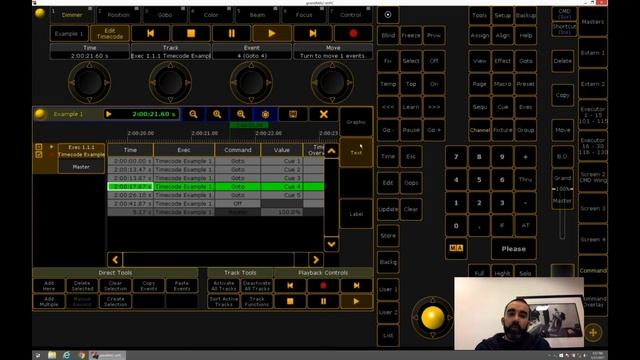Image resolution: width=640 pixels, height=360 pixels.
Task: Click stop in the Playback Controls panel
Action: pyautogui.click(x=290, y=301)
